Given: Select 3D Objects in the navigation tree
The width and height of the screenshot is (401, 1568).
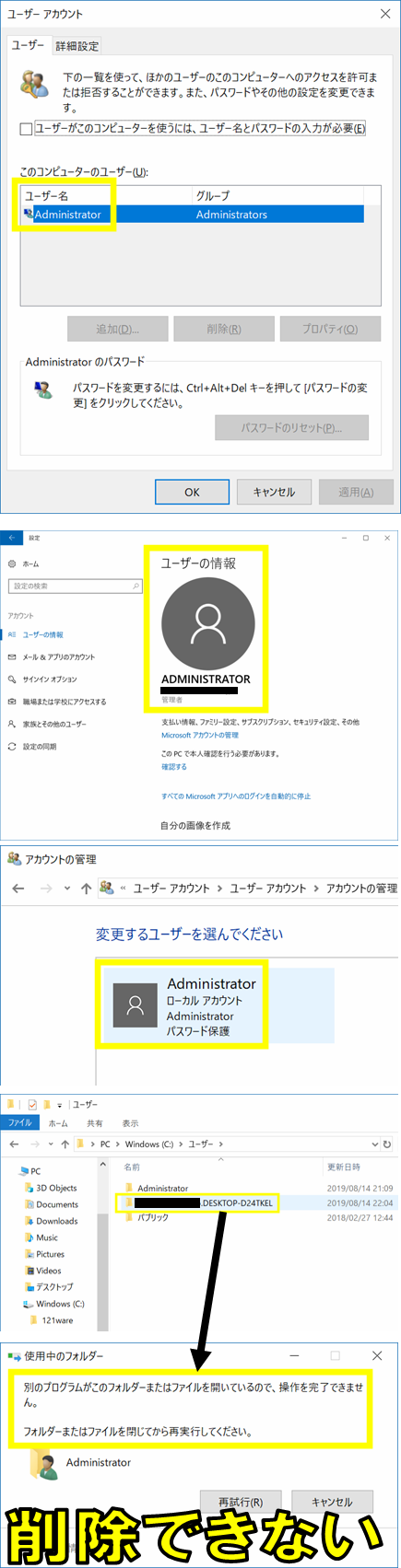Looking at the screenshot, I should coord(56,1188).
